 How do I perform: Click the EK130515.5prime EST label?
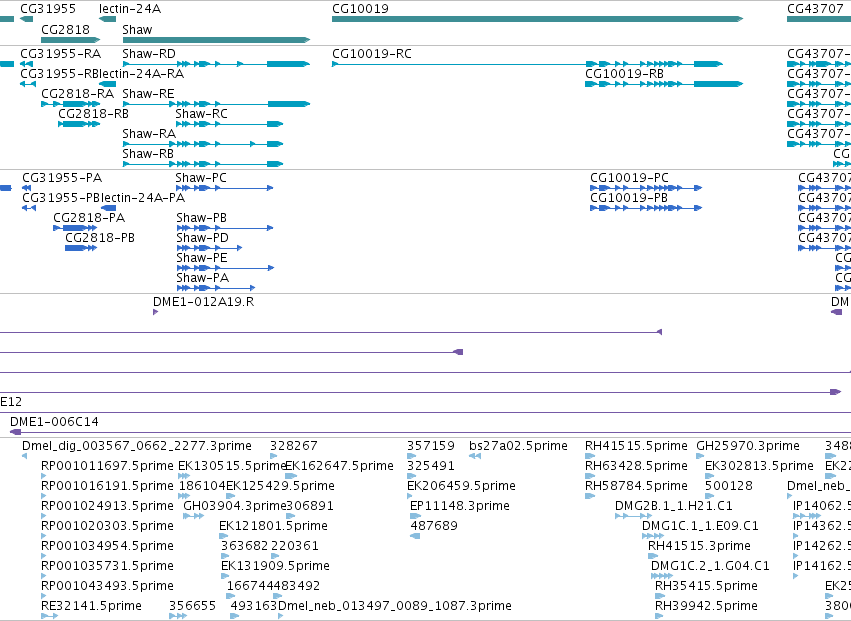pyautogui.click(x=232, y=466)
